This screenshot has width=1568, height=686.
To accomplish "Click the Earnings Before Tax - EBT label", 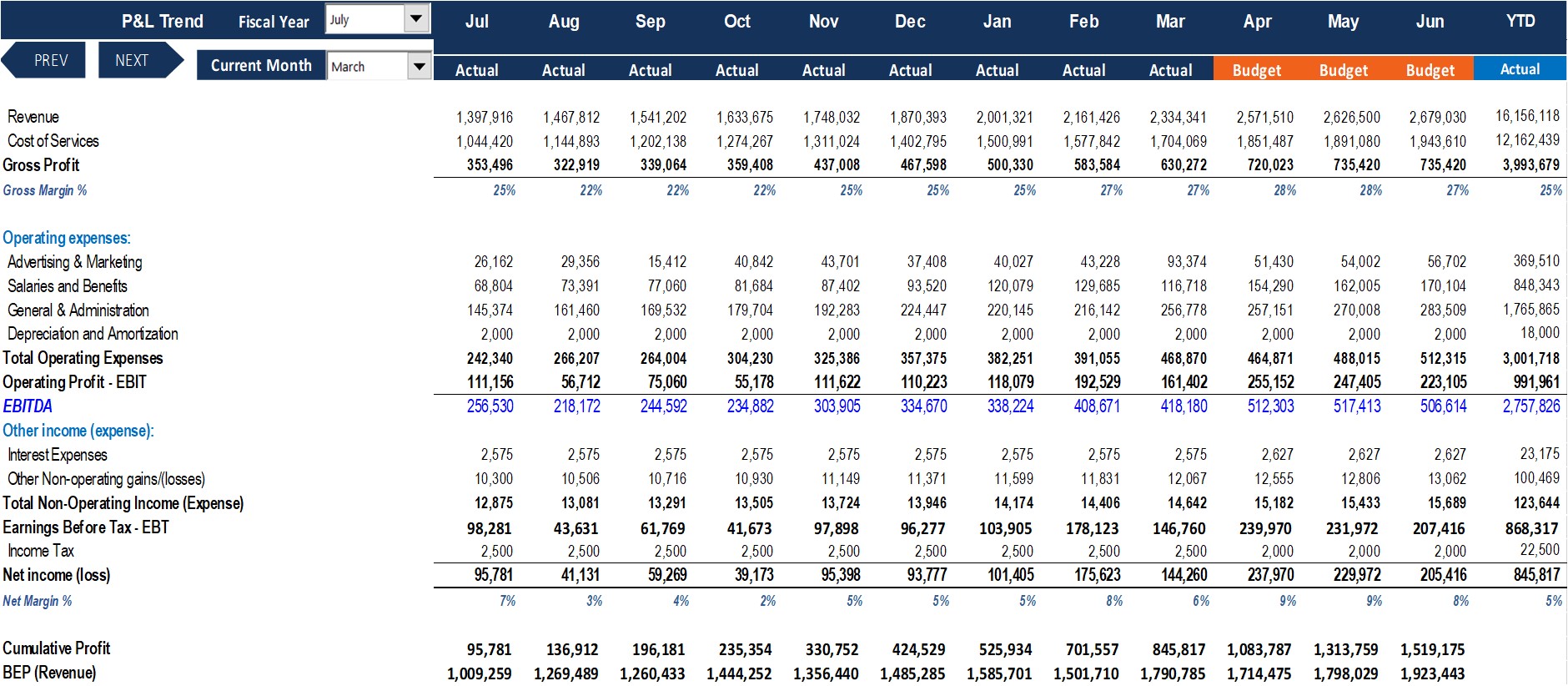I will click(86, 527).
